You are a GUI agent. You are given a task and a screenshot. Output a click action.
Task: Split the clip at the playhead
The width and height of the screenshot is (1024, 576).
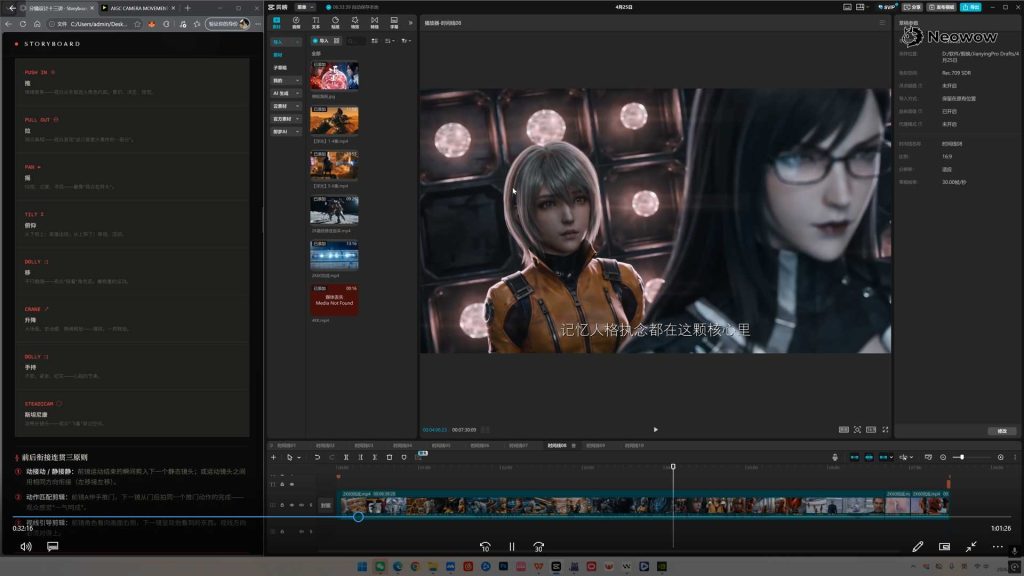346,457
